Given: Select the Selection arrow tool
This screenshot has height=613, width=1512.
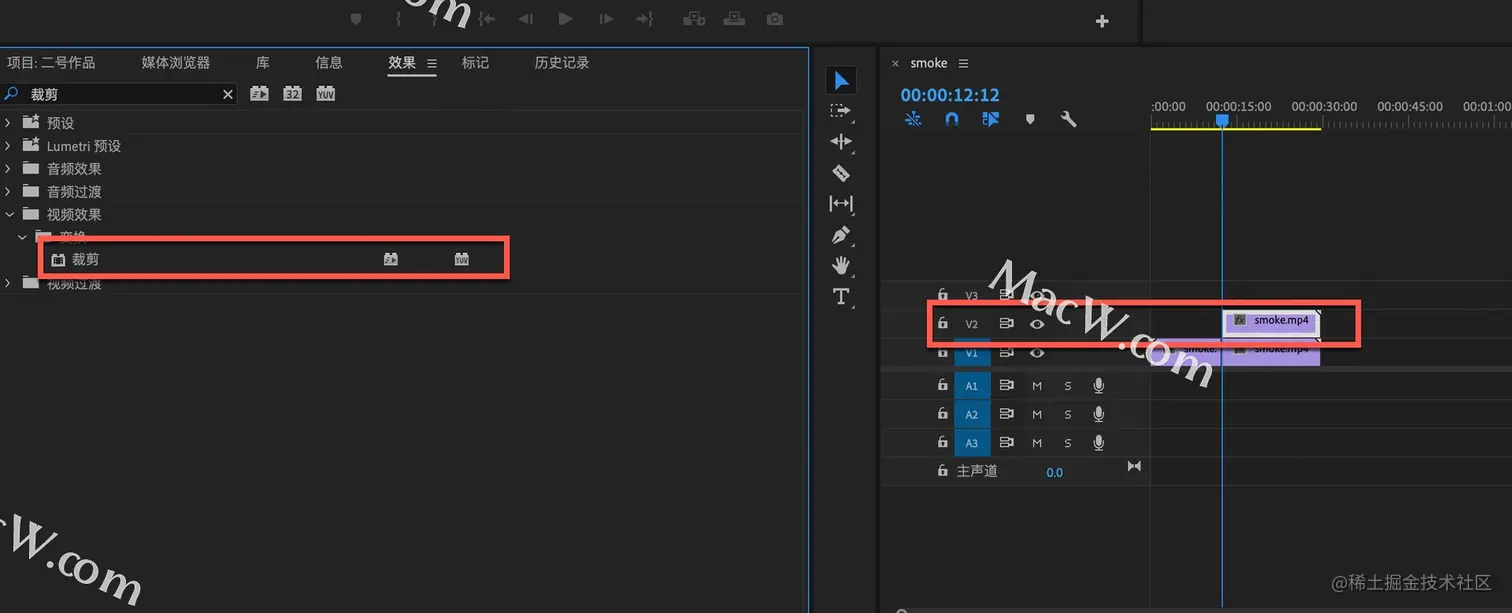Looking at the screenshot, I should [x=842, y=80].
